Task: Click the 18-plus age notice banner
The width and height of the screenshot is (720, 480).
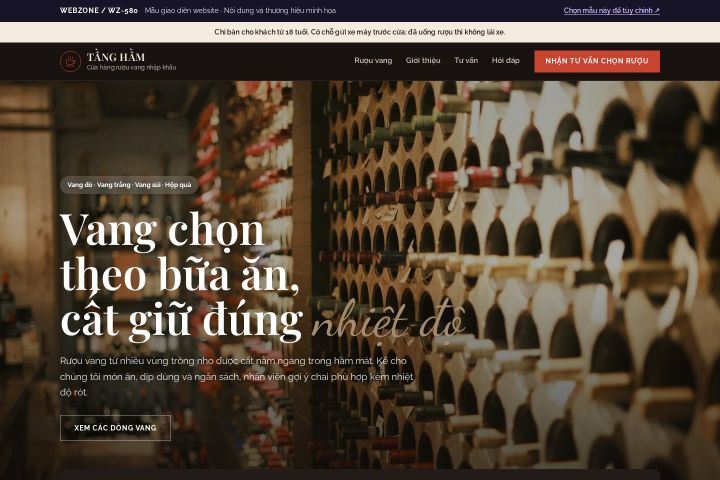Action: pyautogui.click(x=360, y=32)
